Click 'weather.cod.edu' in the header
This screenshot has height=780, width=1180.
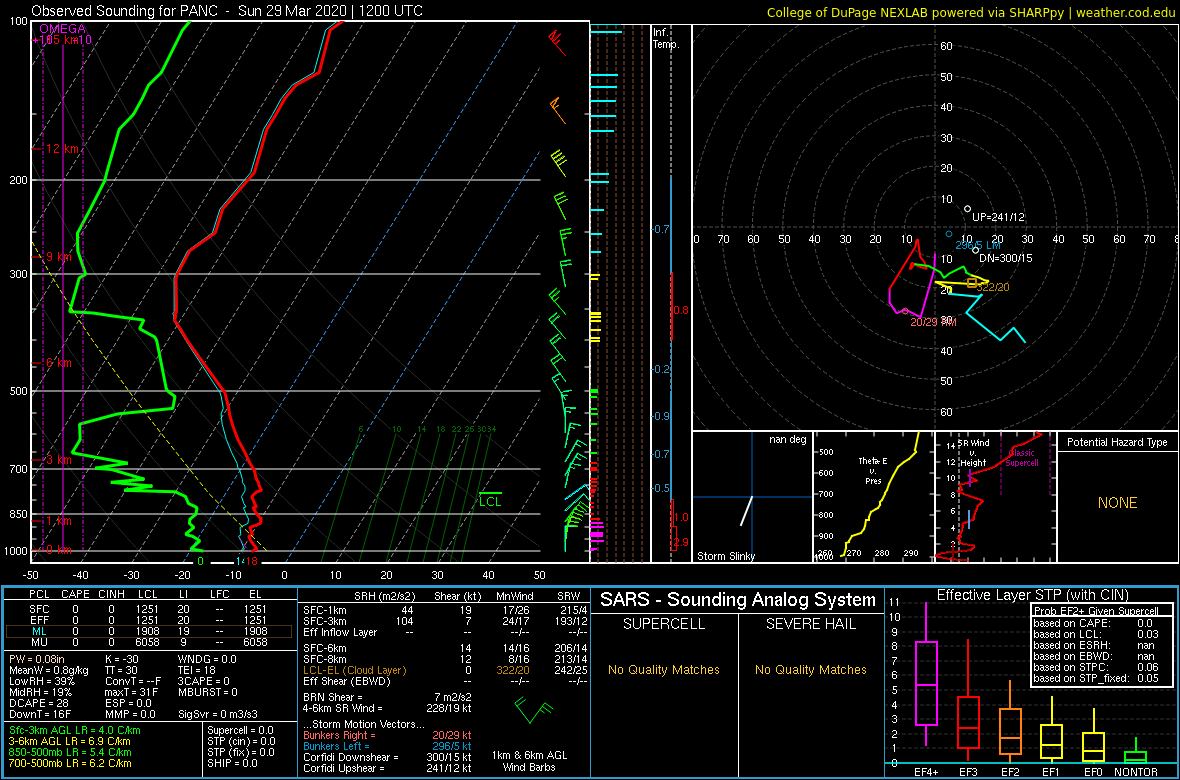(x=1128, y=12)
